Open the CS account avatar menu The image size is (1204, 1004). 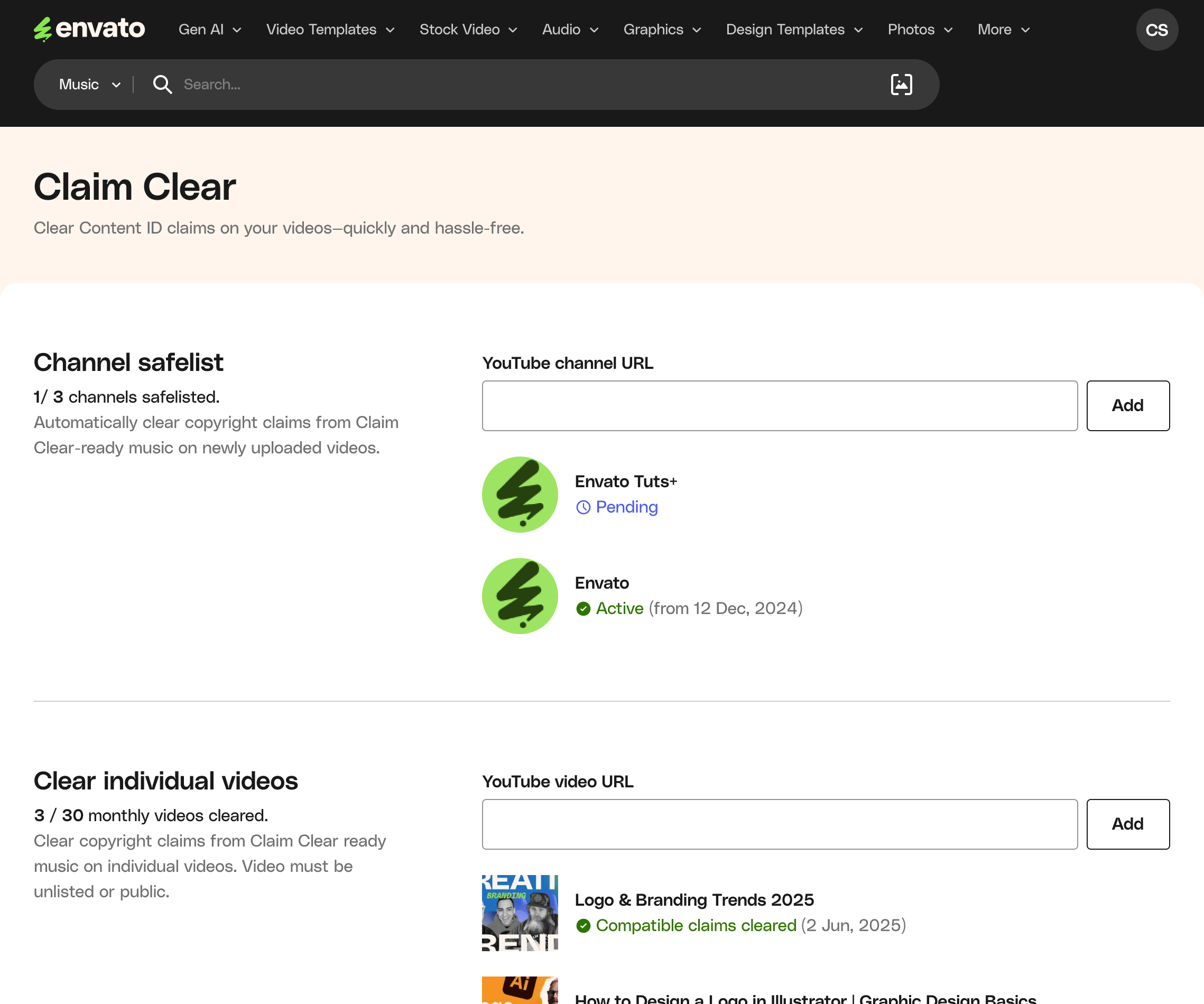1156,30
